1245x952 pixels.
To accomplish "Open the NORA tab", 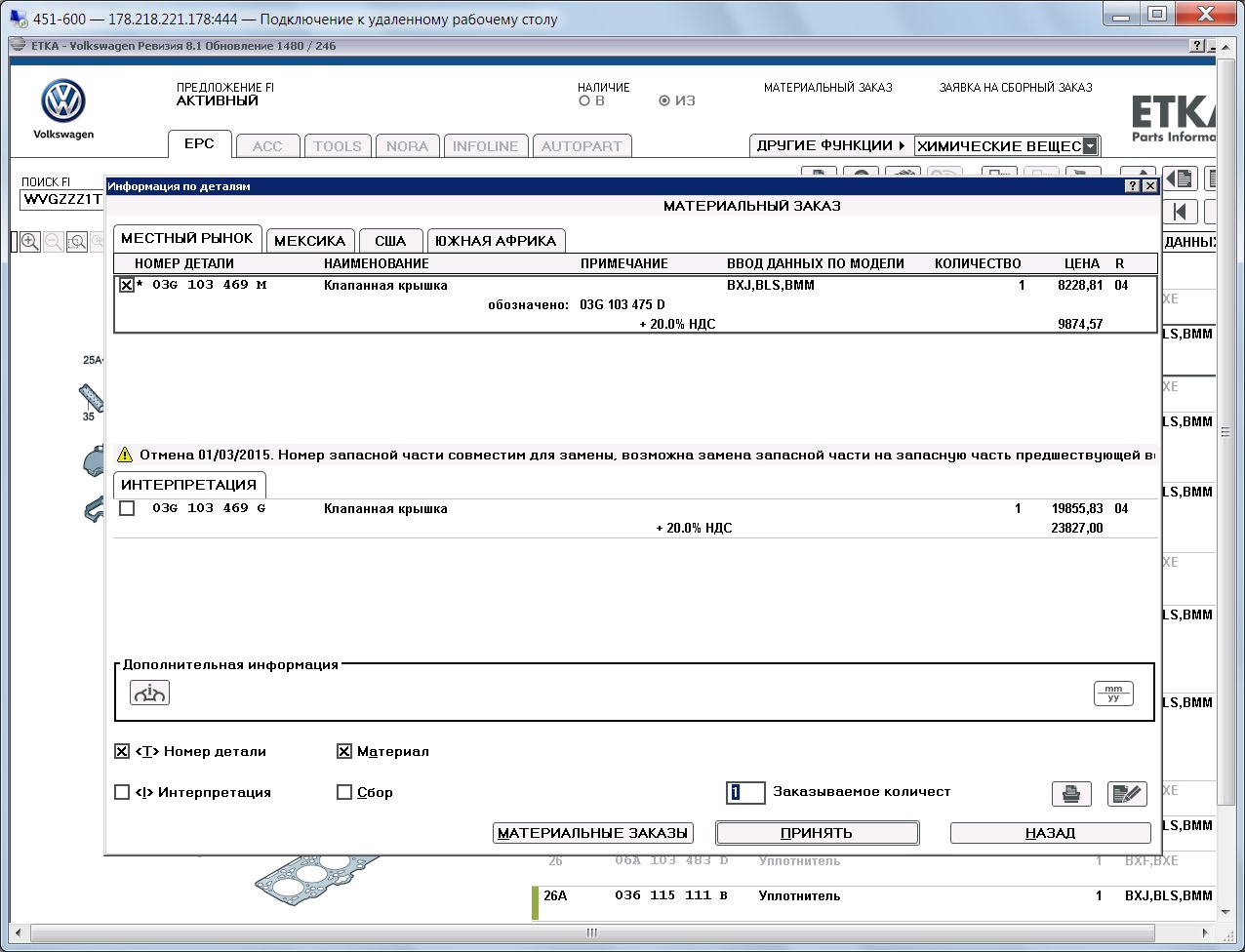I will (407, 146).
